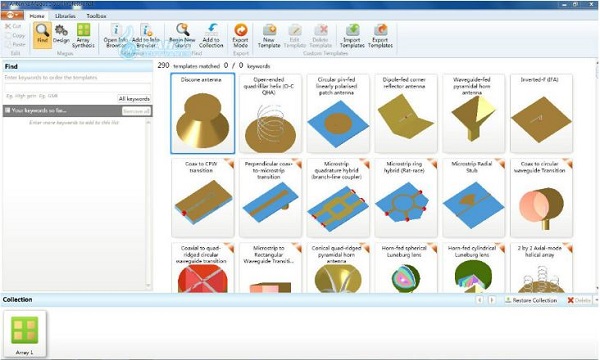This screenshot has width=600, height=360.
Task: Click Restore Collection button
Action: click(x=530, y=300)
